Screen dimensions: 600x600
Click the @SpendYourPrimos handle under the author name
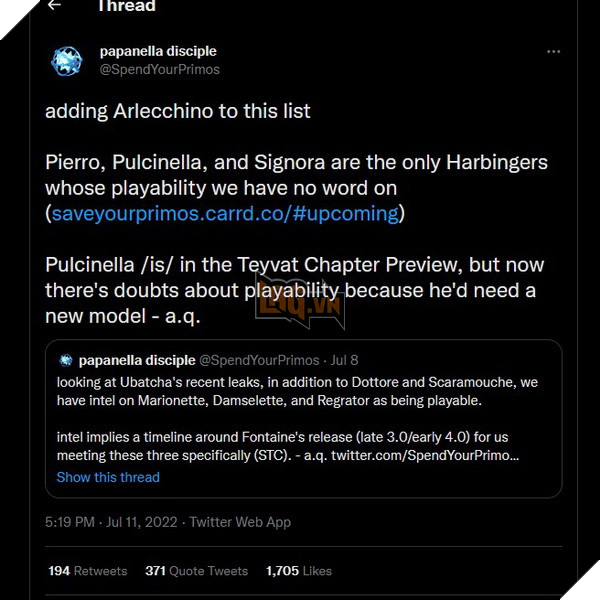(160, 70)
